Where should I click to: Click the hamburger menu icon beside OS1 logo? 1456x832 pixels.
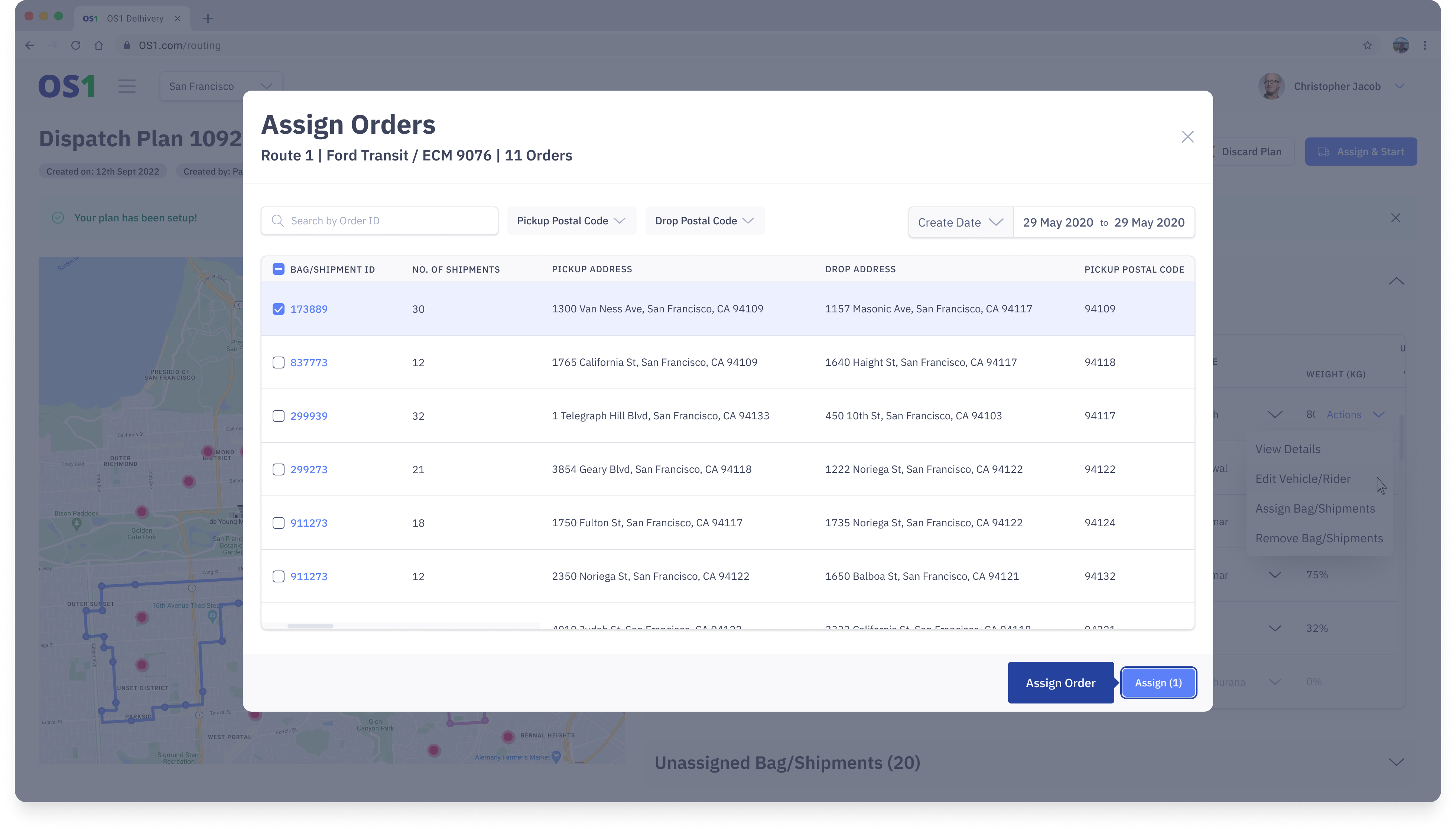[x=127, y=86]
